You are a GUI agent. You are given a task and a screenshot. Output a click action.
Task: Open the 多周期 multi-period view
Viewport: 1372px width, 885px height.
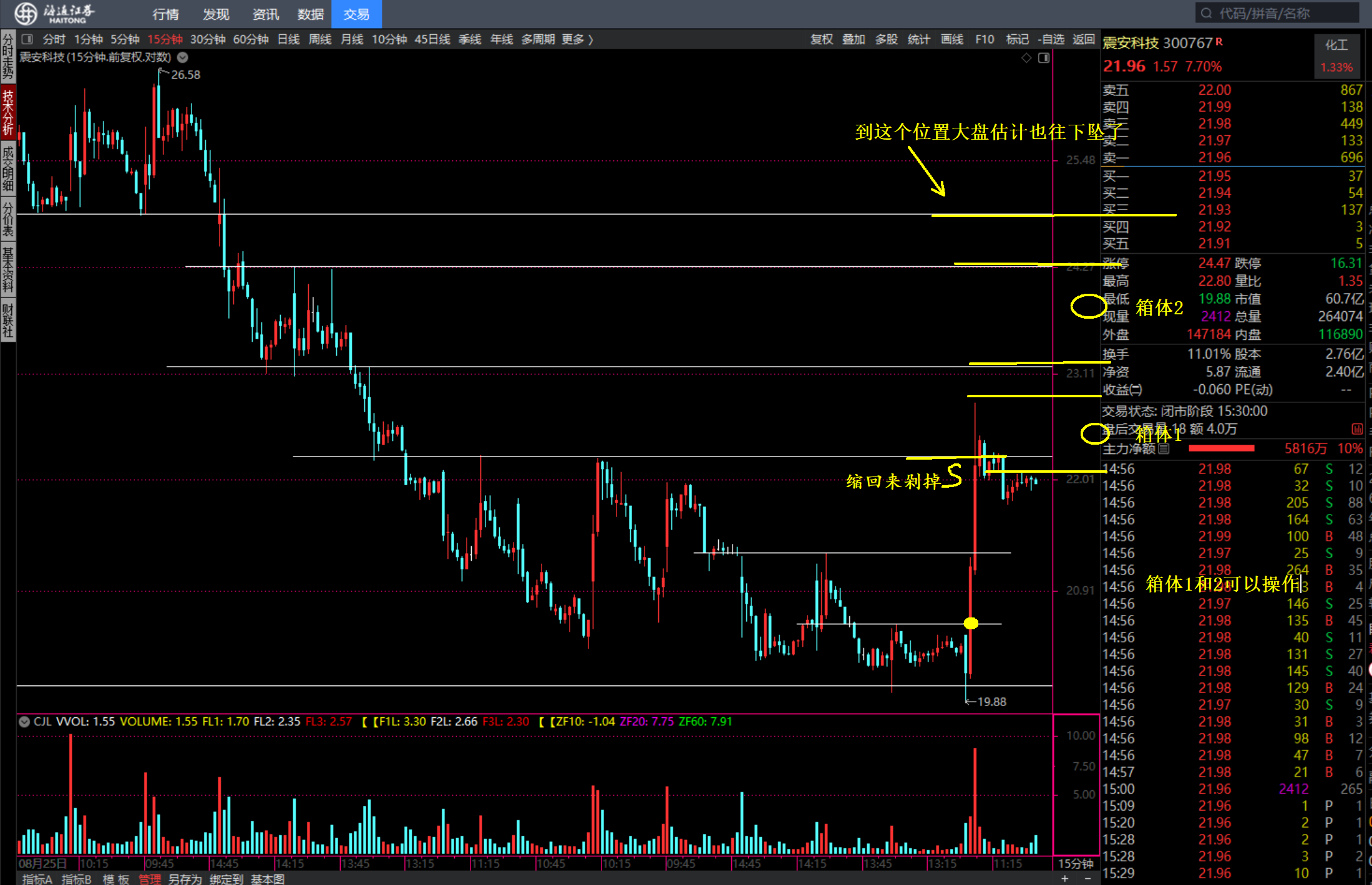[x=538, y=39]
